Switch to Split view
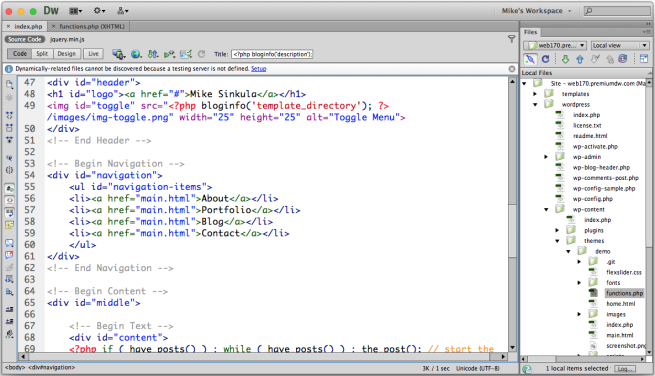655x376 pixels. click(42, 54)
